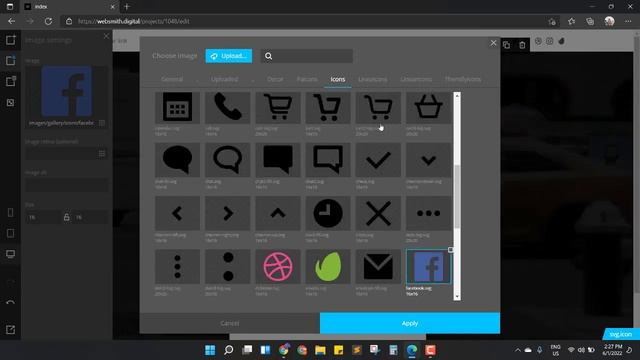Select the solid square chat bubble icon

(278, 160)
